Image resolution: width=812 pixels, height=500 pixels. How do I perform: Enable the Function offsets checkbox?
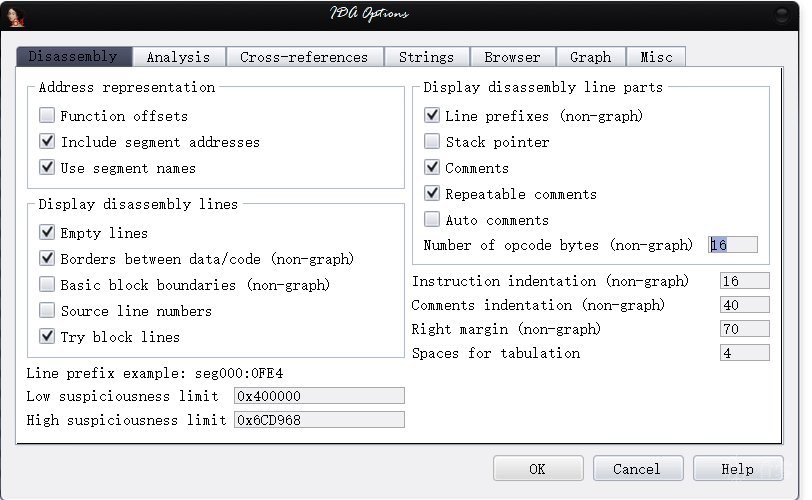pos(47,116)
